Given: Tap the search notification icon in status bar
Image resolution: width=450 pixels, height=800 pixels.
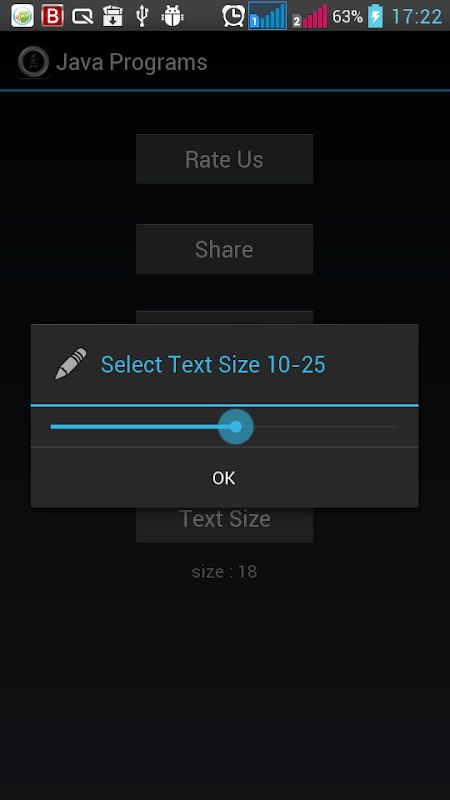Looking at the screenshot, I should pyautogui.click(x=83, y=16).
